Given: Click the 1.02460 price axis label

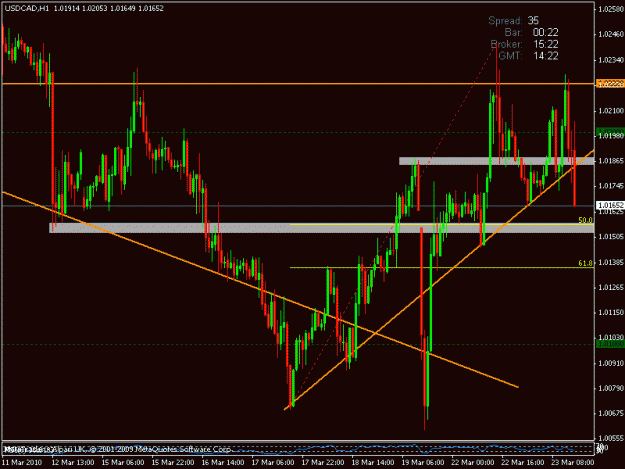Looking at the screenshot, I should pyautogui.click(x=610, y=35).
